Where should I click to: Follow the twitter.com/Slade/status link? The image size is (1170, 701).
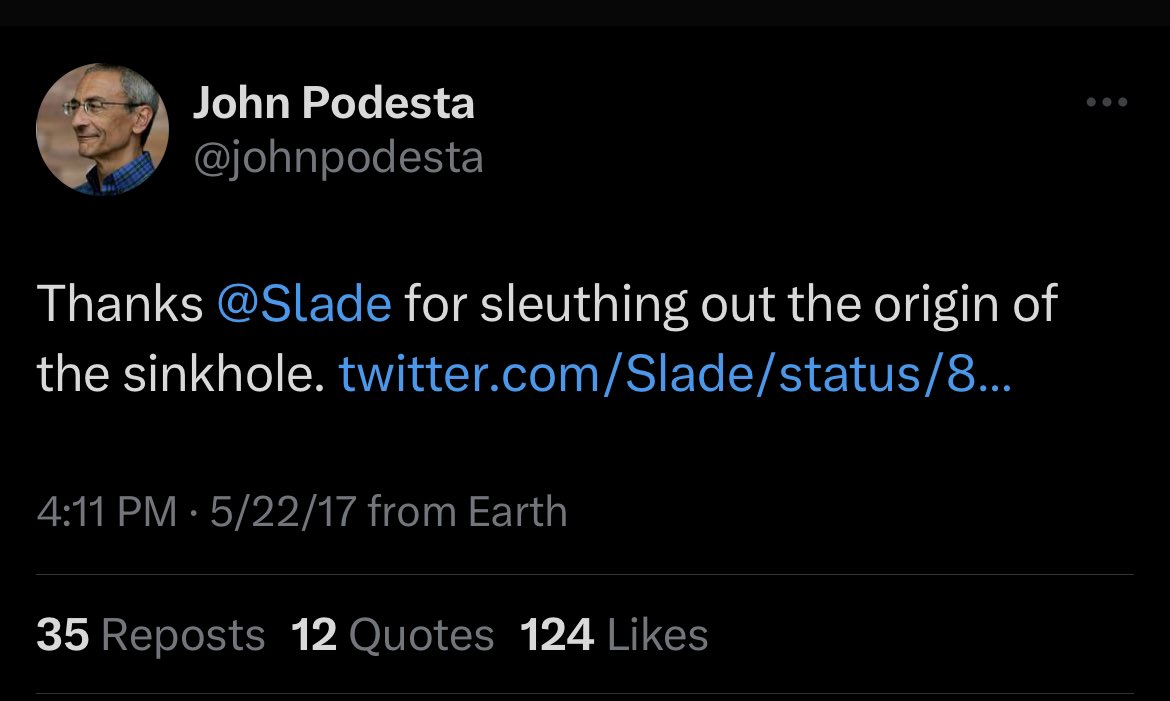pos(675,374)
